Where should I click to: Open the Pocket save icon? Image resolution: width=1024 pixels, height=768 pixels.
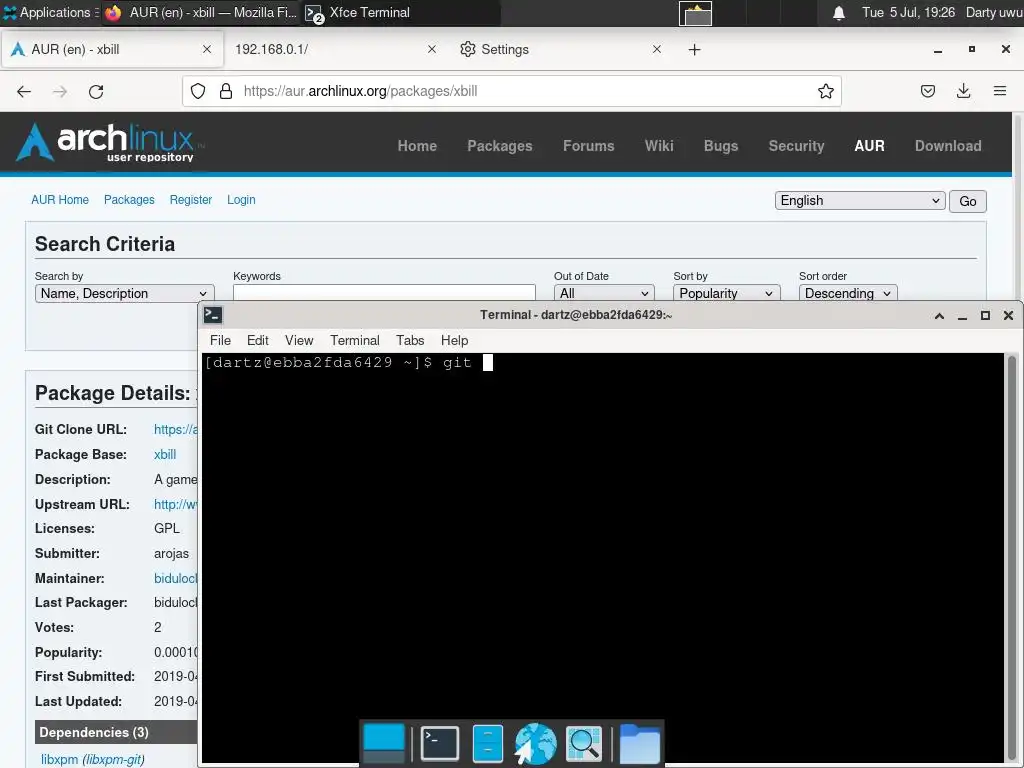pos(927,91)
